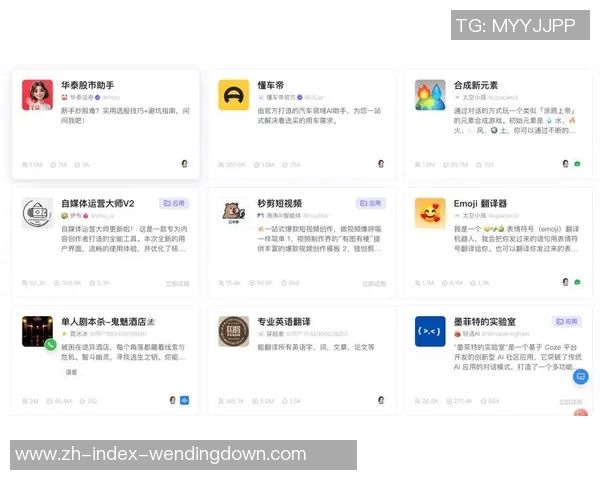Open the 专业英语翻译 title
The height and width of the screenshot is (480, 600).
[284, 322]
